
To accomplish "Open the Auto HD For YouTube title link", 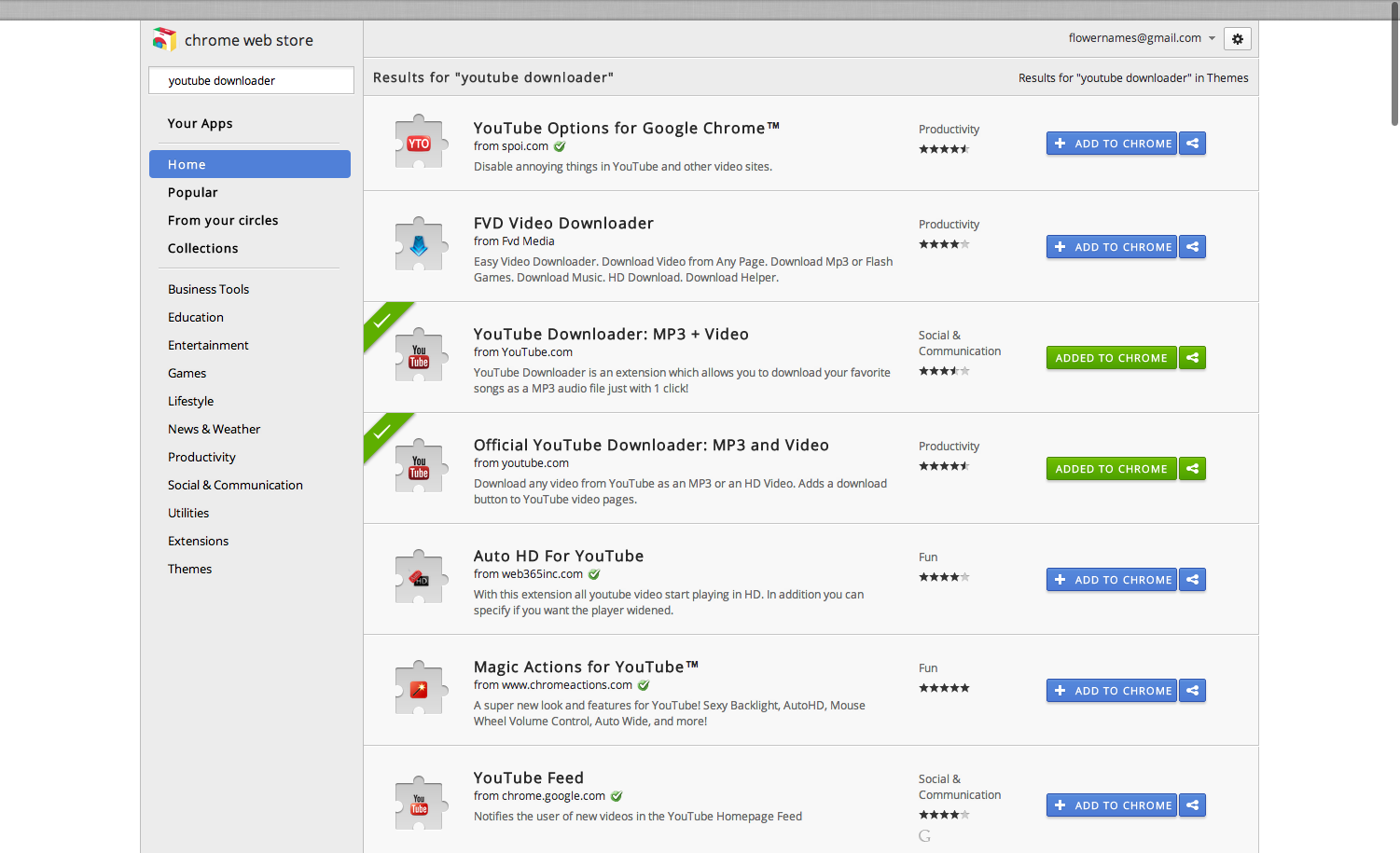I will click(559, 556).
